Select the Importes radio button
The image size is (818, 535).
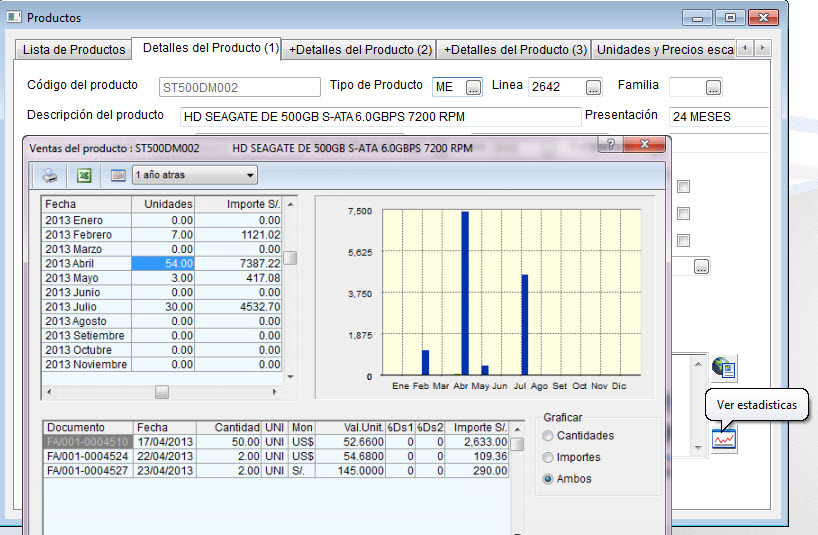coord(547,457)
